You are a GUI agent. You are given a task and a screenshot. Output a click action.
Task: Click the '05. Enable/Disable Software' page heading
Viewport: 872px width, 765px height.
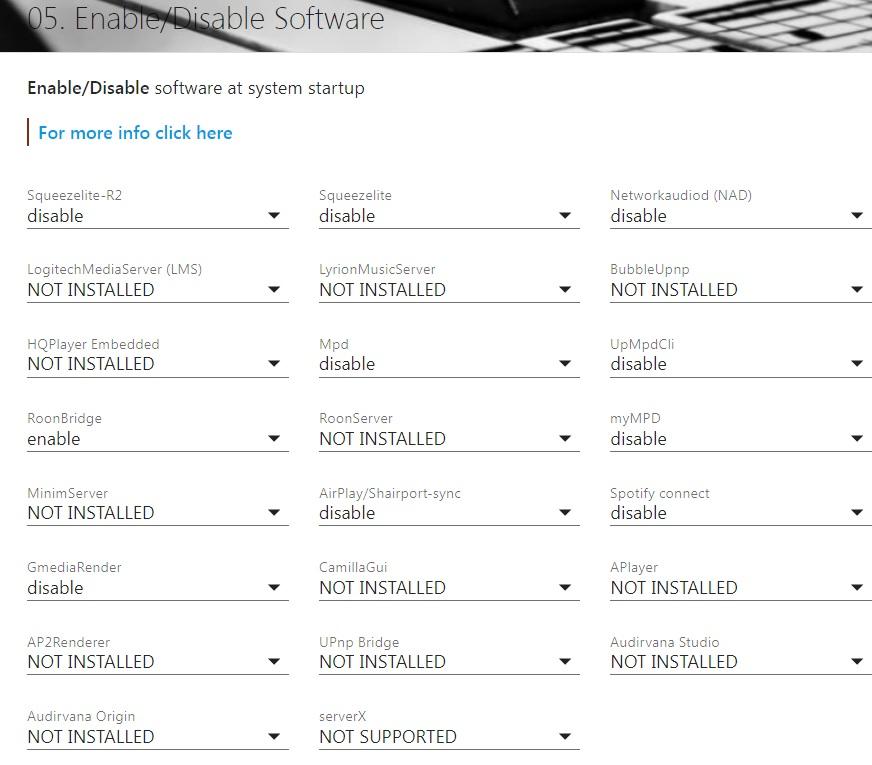tap(206, 18)
